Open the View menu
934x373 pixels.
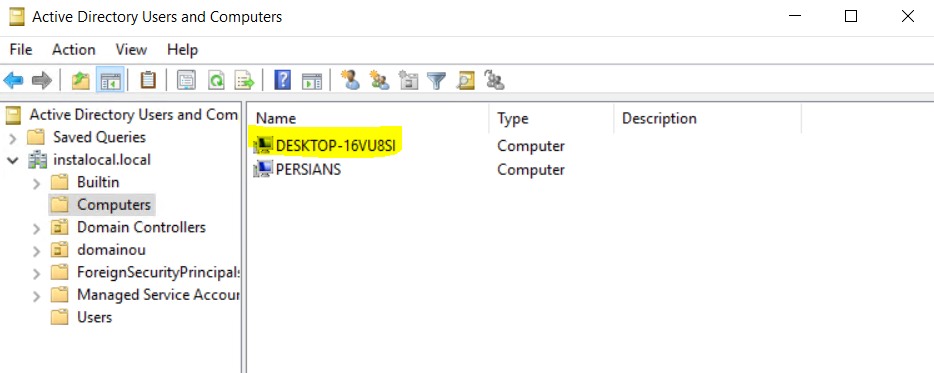131,49
